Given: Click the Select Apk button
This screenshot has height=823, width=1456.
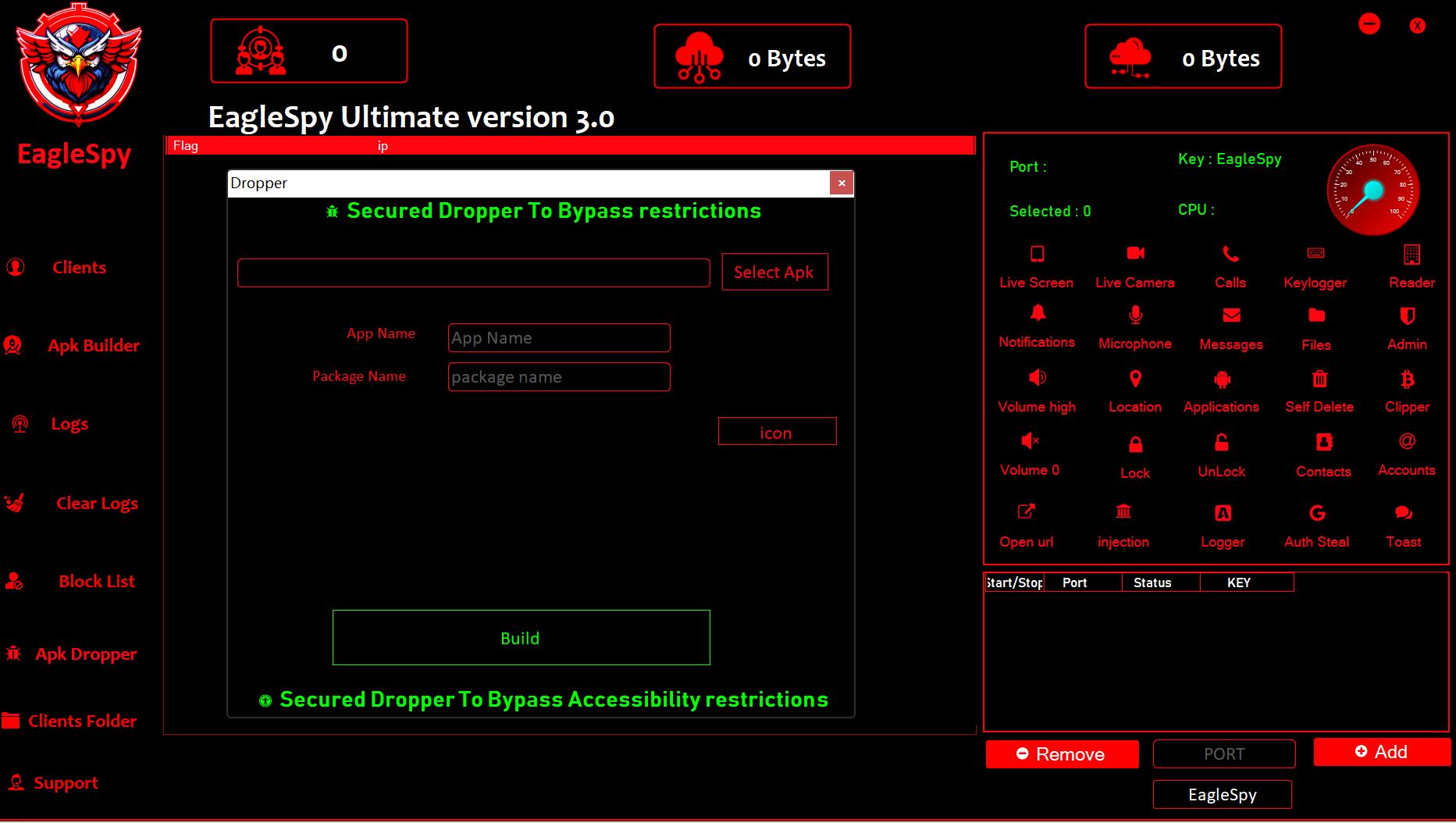Looking at the screenshot, I should (x=774, y=272).
